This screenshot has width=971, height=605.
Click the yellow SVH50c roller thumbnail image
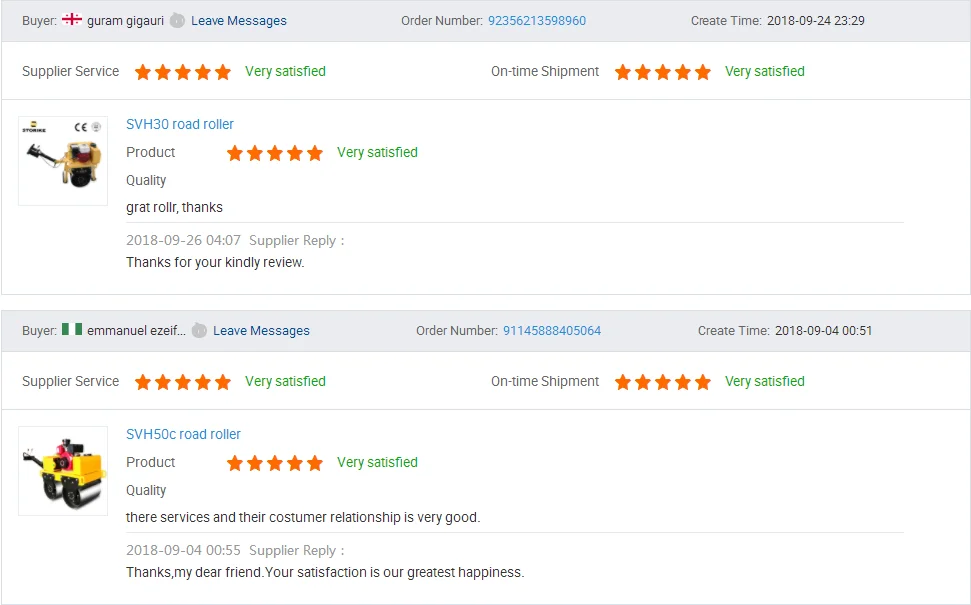coord(63,471)
